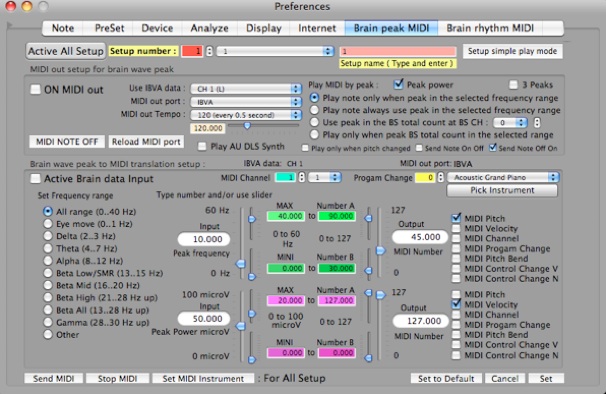Click the Setup name text field
Image resolution: width=606 pixels, height=394 pixels.
398,51
